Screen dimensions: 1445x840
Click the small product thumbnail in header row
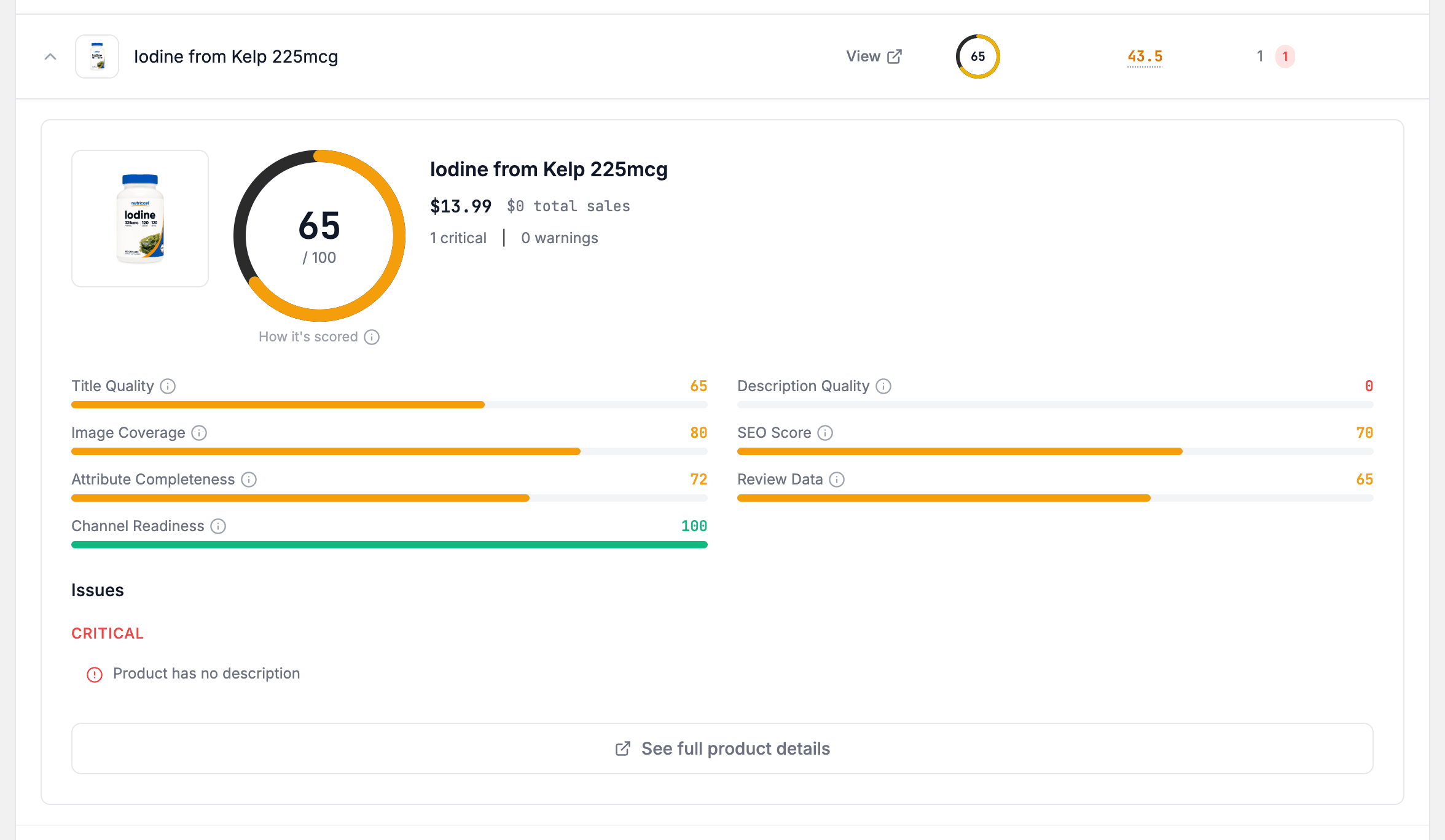pyautogui.click(x=97, y=56)
